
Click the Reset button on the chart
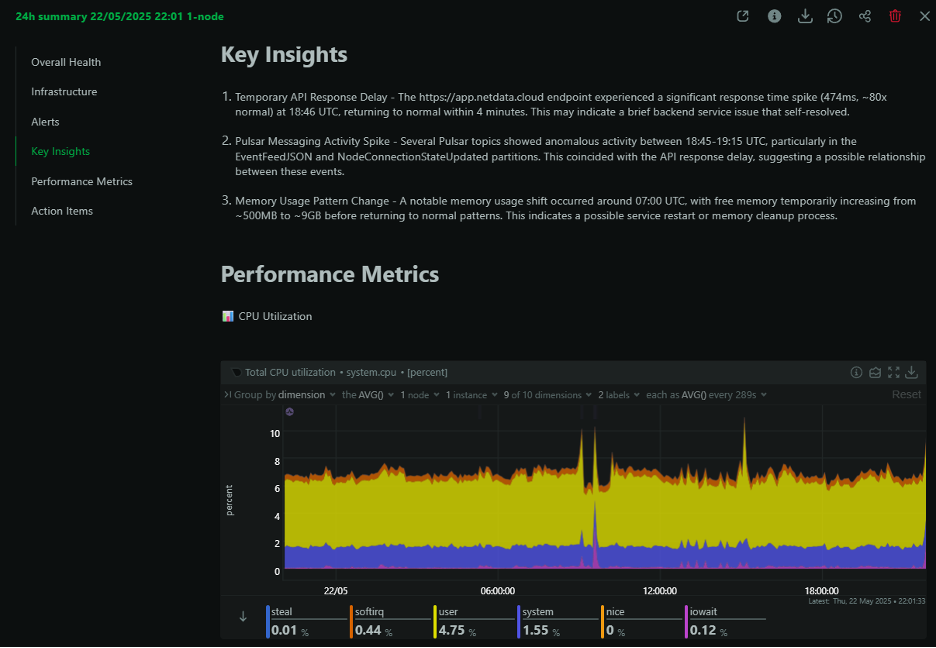pos(906,394)
